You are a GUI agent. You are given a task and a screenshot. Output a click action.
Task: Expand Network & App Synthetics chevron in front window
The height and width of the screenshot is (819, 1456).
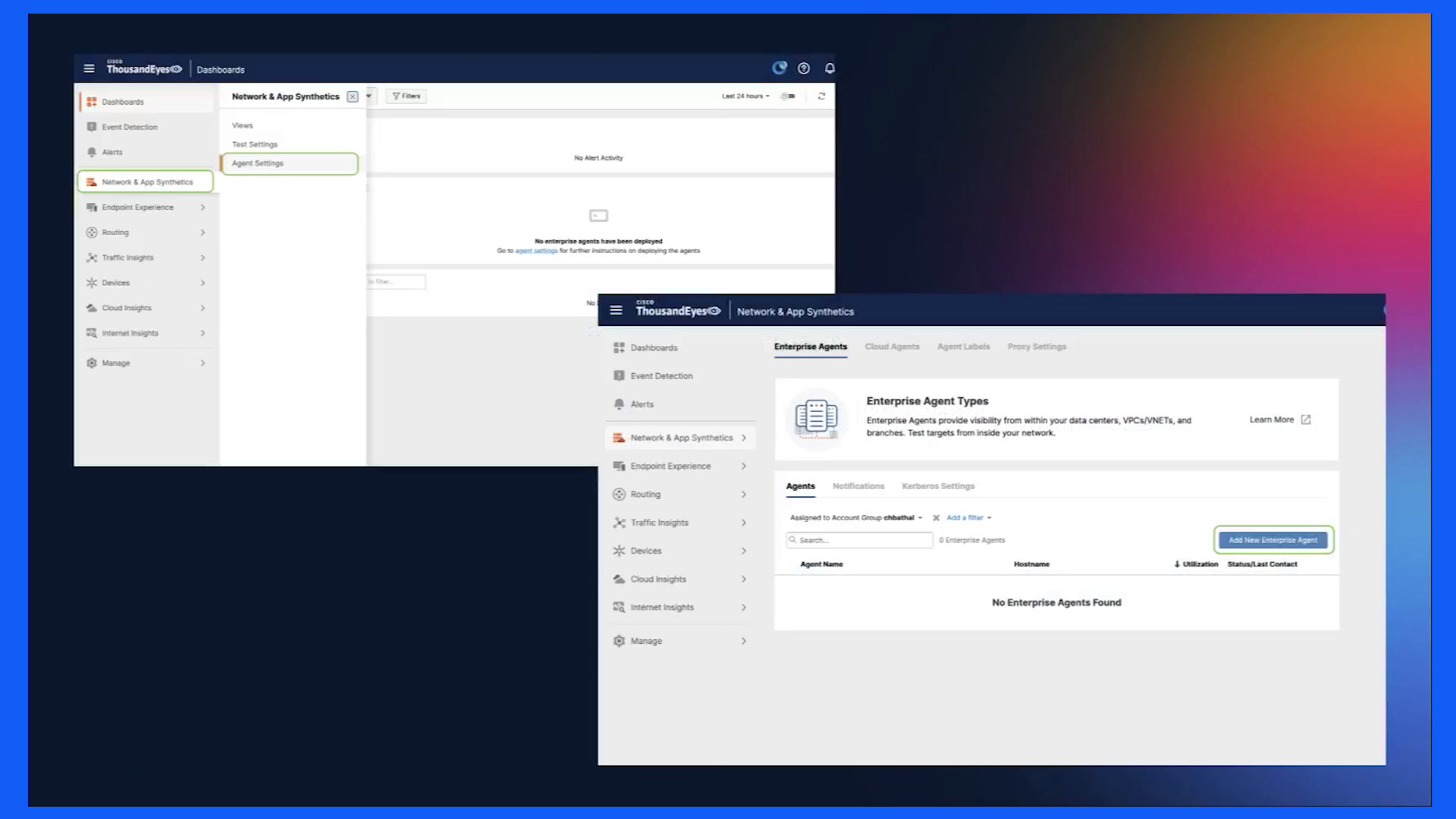pyautogui.click(x=744, y=438)
